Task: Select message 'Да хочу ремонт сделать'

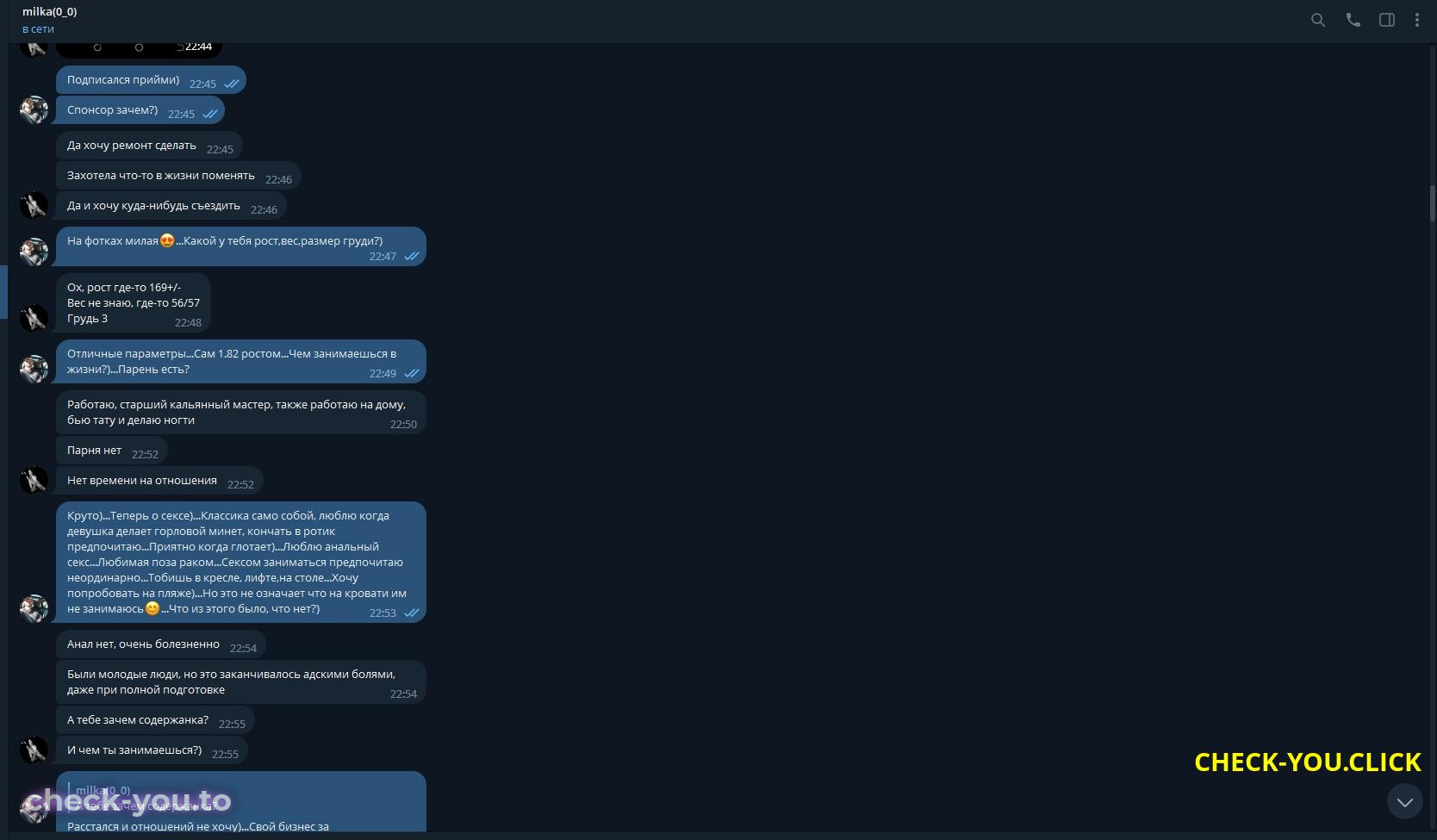Action: [x=149, y=146]
